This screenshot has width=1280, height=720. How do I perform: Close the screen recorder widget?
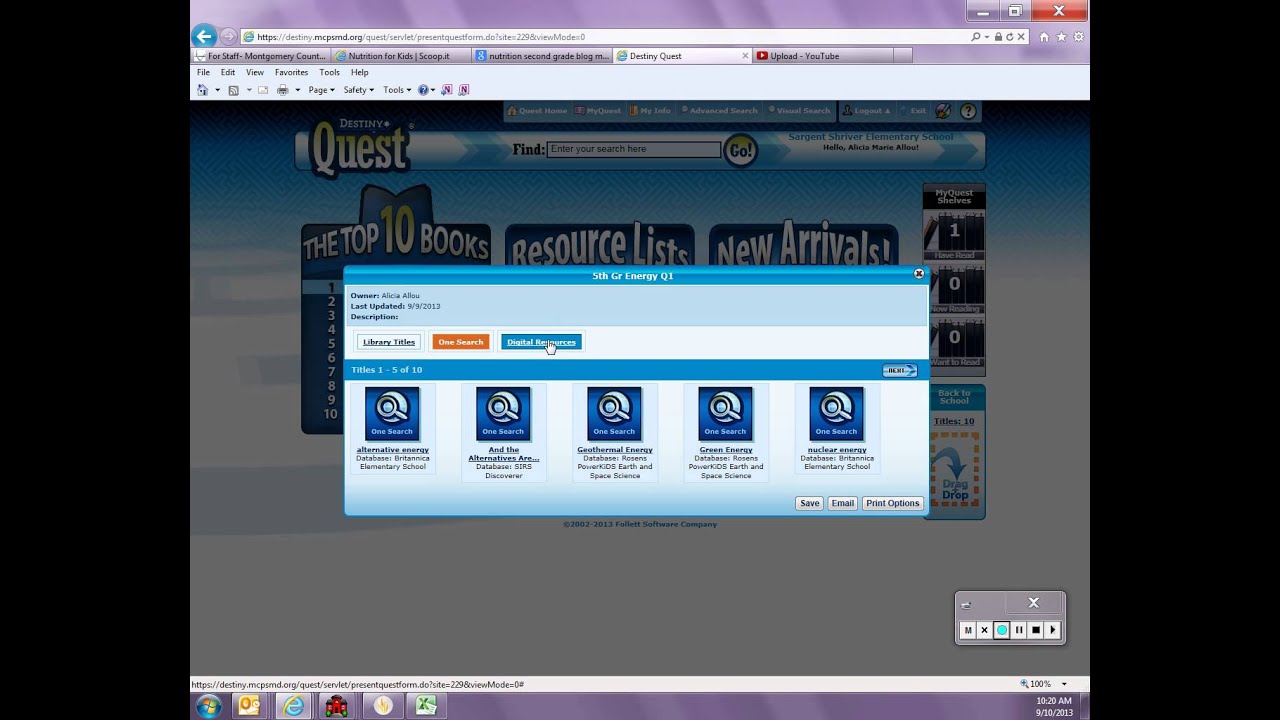click(1034, 602)
